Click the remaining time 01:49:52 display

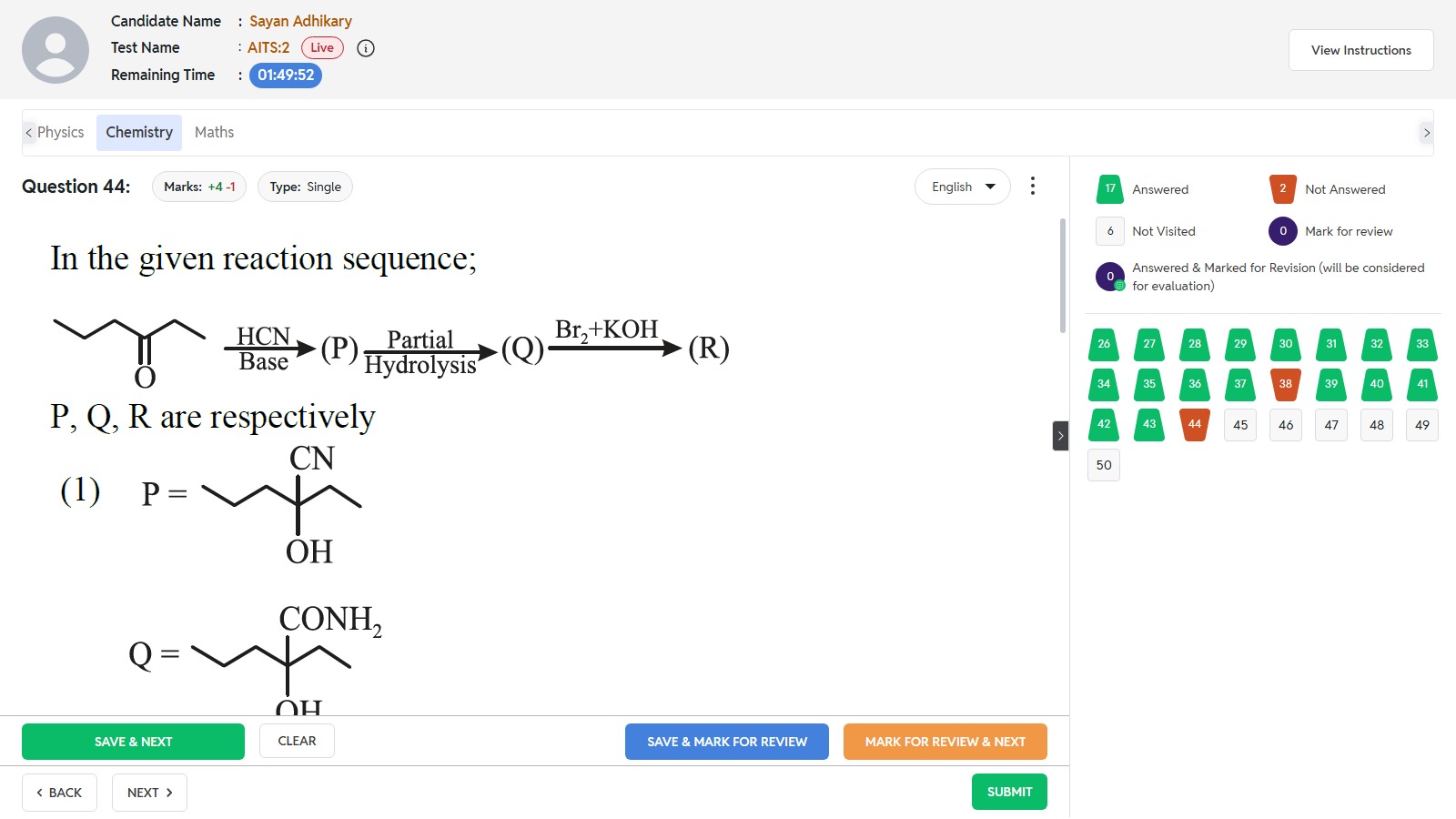286,76
